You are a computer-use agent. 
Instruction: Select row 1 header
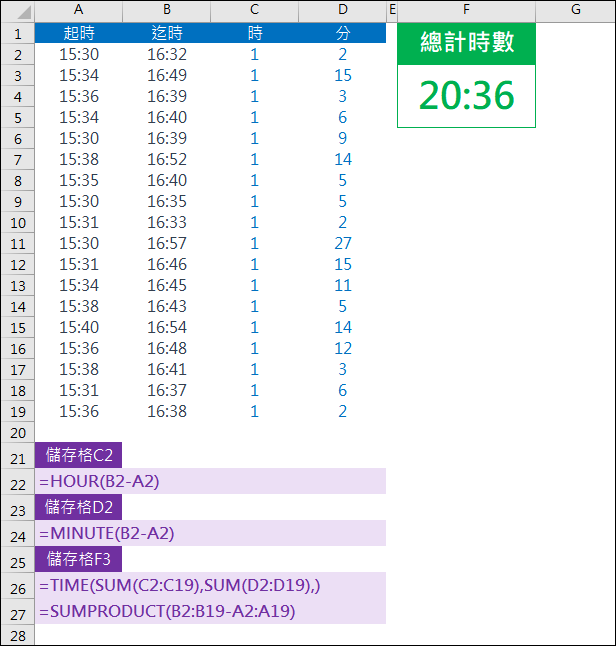[18, 33]
